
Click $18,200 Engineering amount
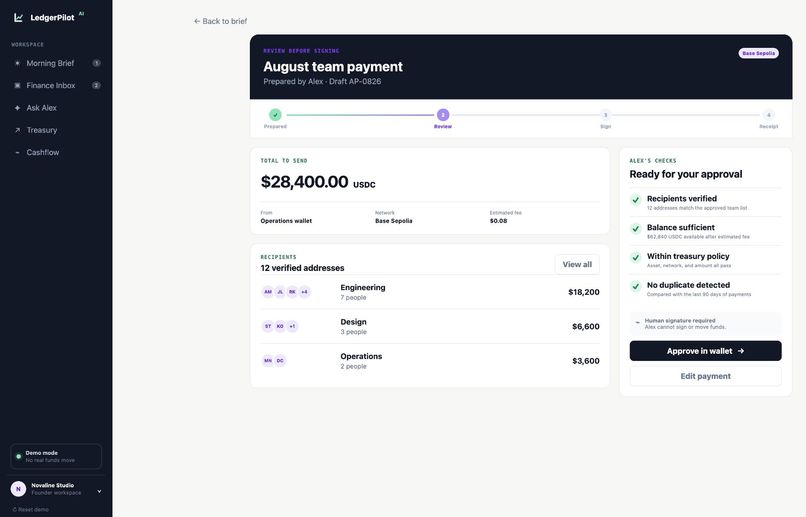tap(583, 292)
